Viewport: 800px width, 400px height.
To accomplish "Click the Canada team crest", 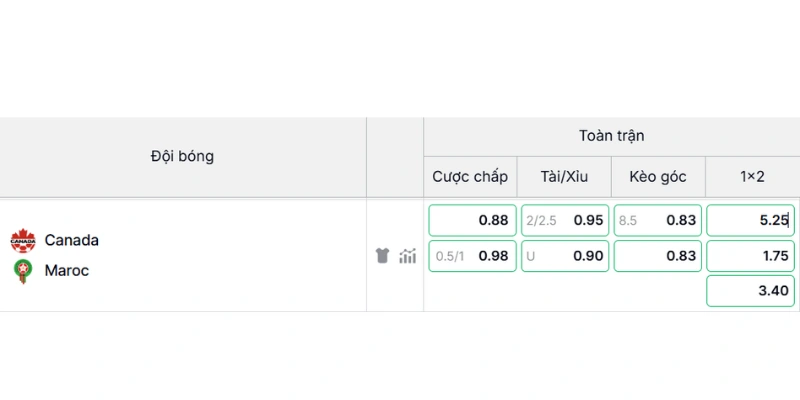I will pyautogui.click(x=23, y=240).
